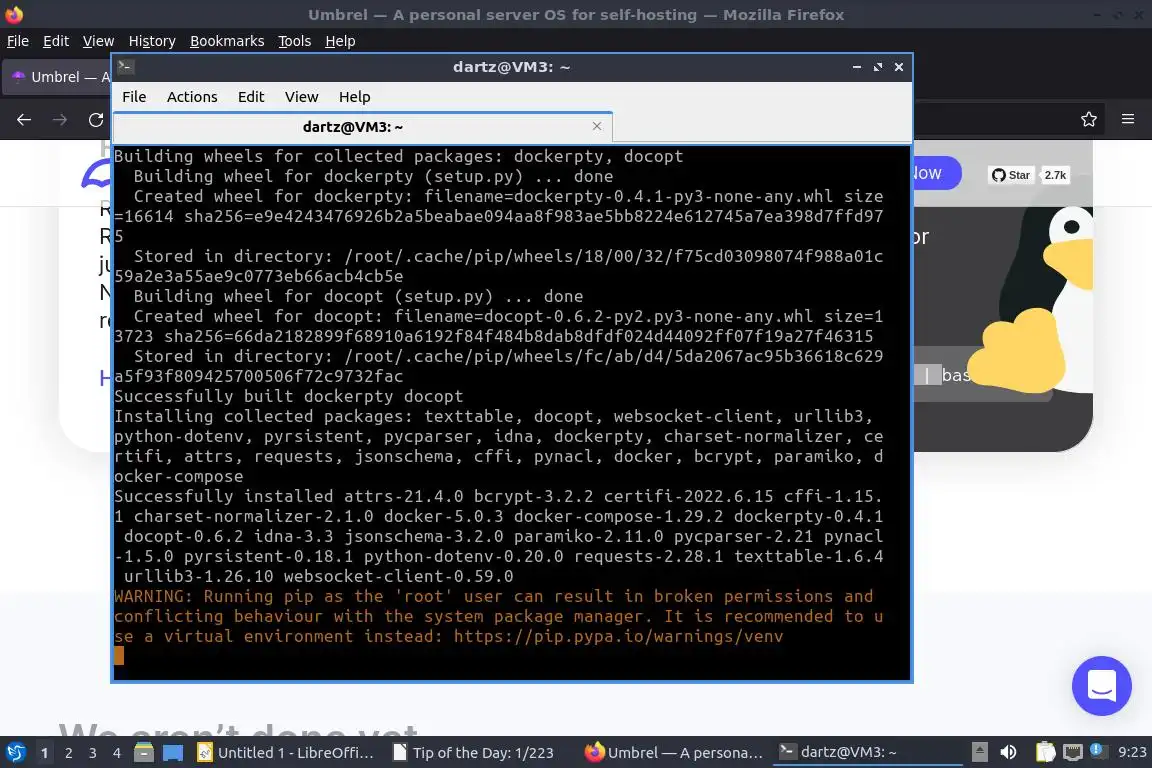Open the Firefox File menu

coord(18,41)
